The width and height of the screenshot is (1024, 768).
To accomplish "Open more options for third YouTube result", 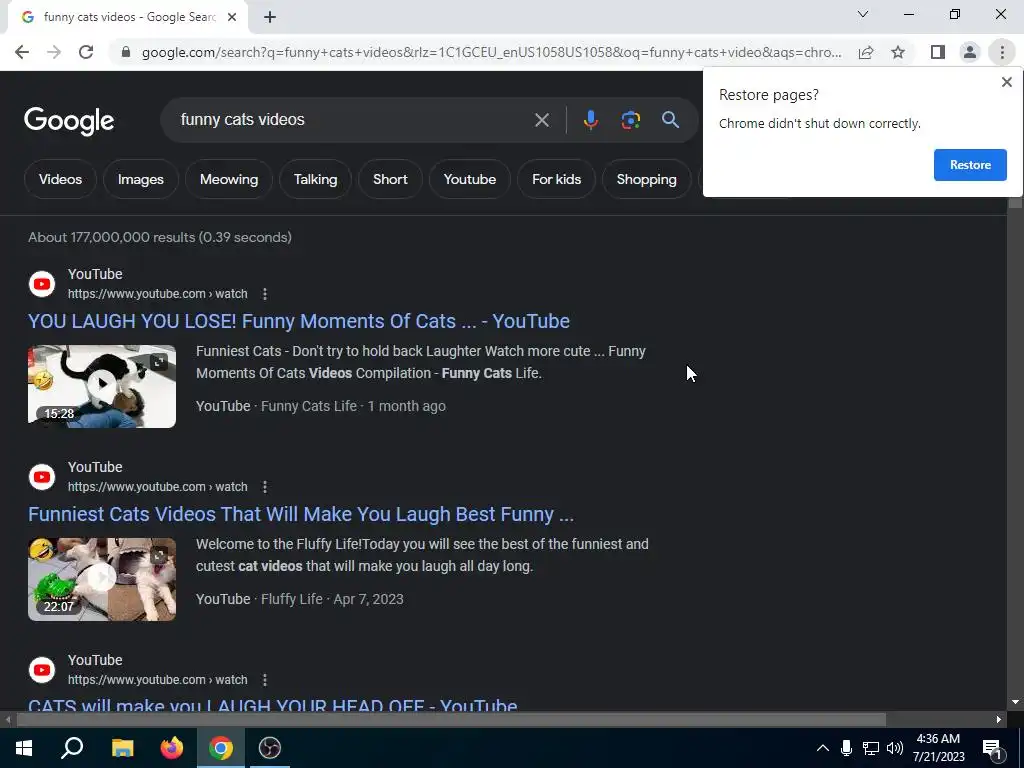I will [264, 680].
